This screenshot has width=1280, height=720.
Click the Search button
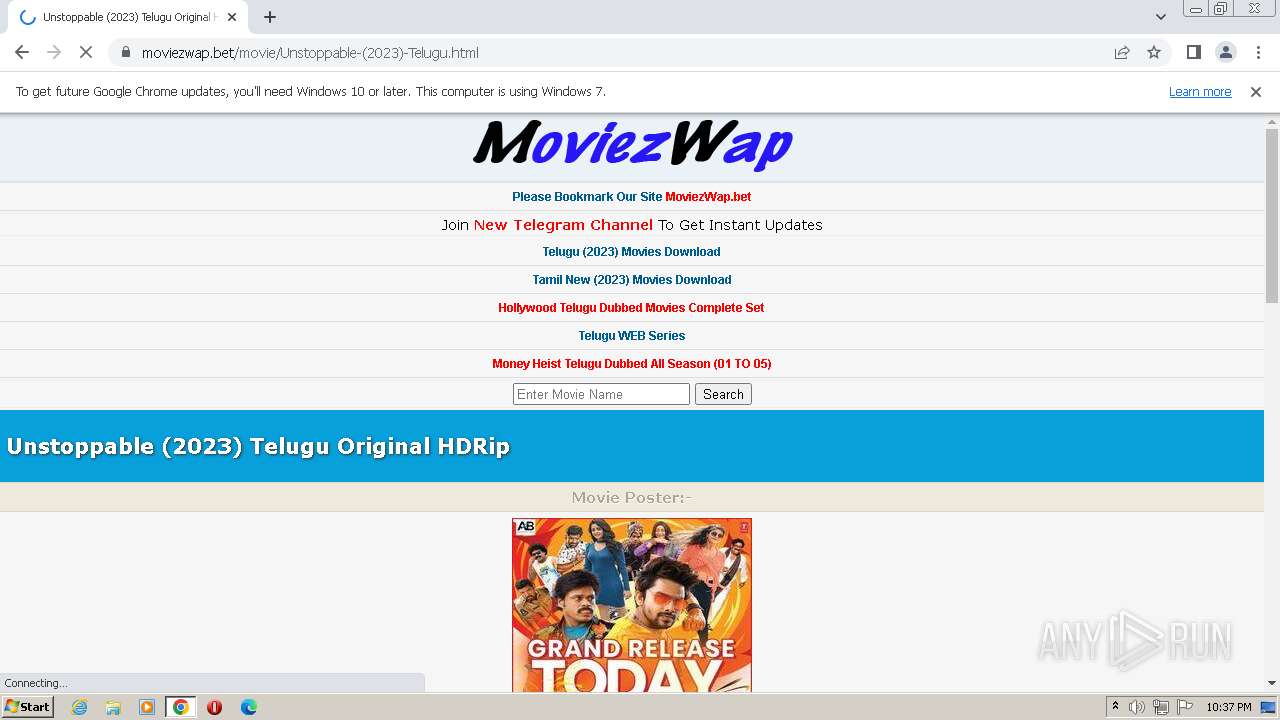point(723,394)
